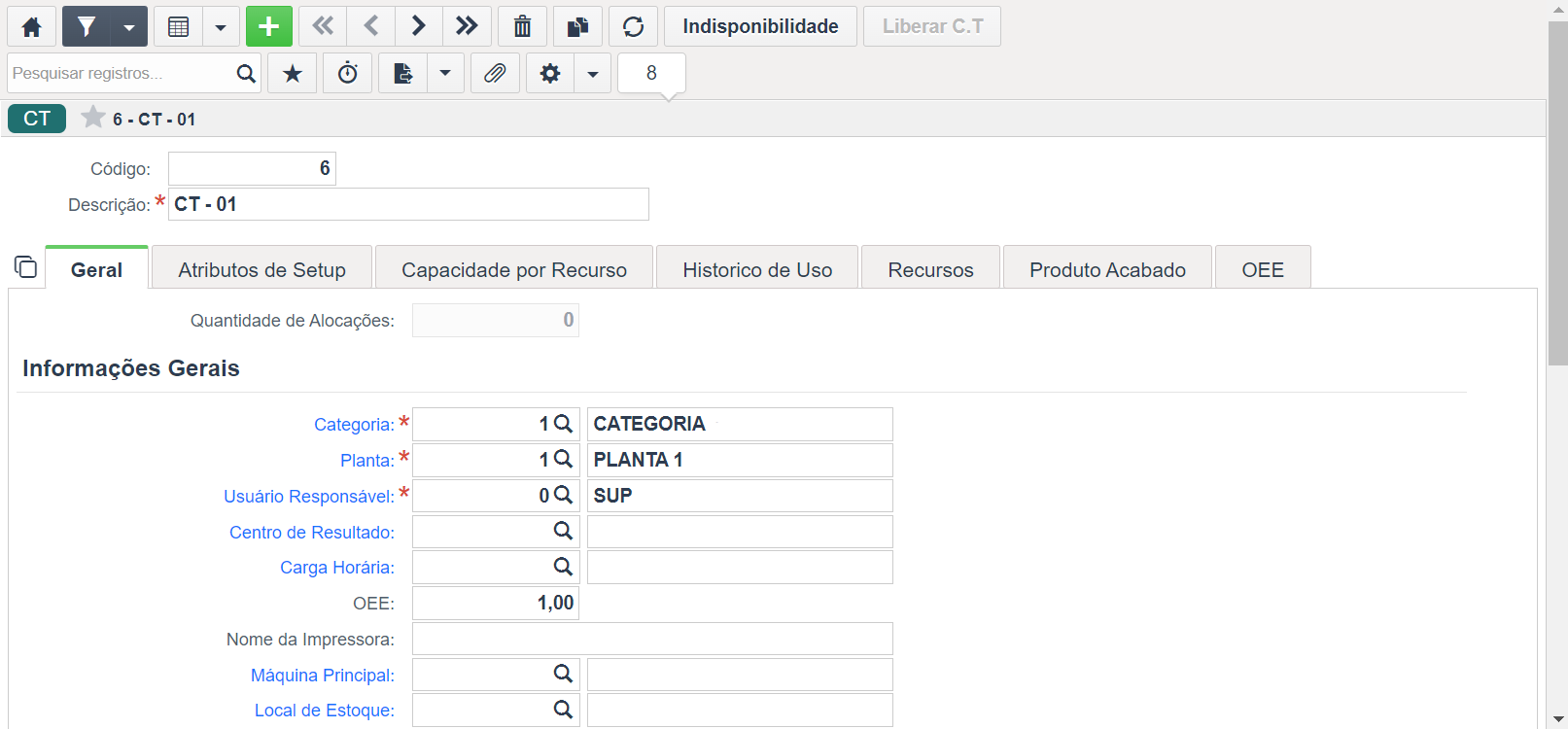Image resolution: width=1568 pixels, height=729 pixels.
Task: Mark 6 - CT - 01 as favorite
Action: pos(93,118)
